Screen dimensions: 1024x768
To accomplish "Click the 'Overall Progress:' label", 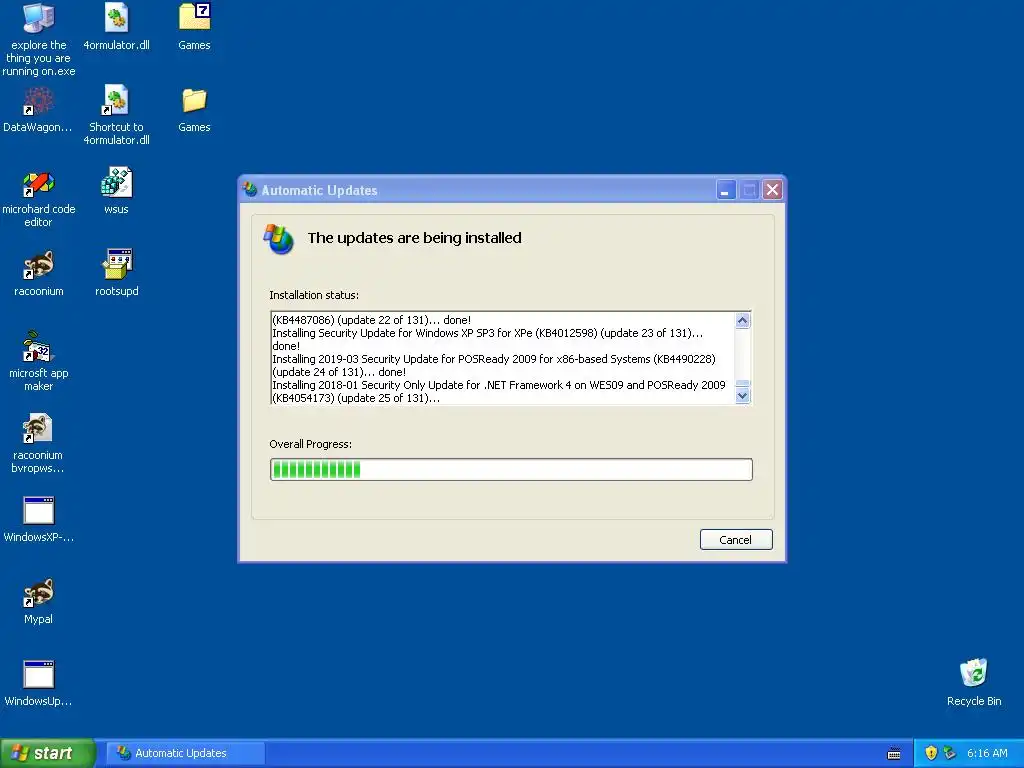I will pyautogui.click(x=310, y=444).
